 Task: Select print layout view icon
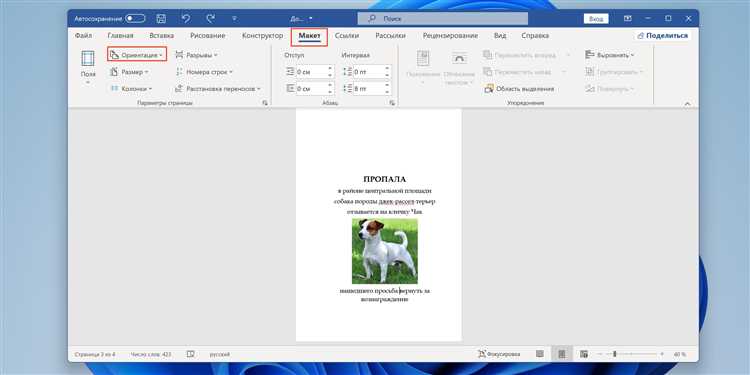click(x=562, y=354)
